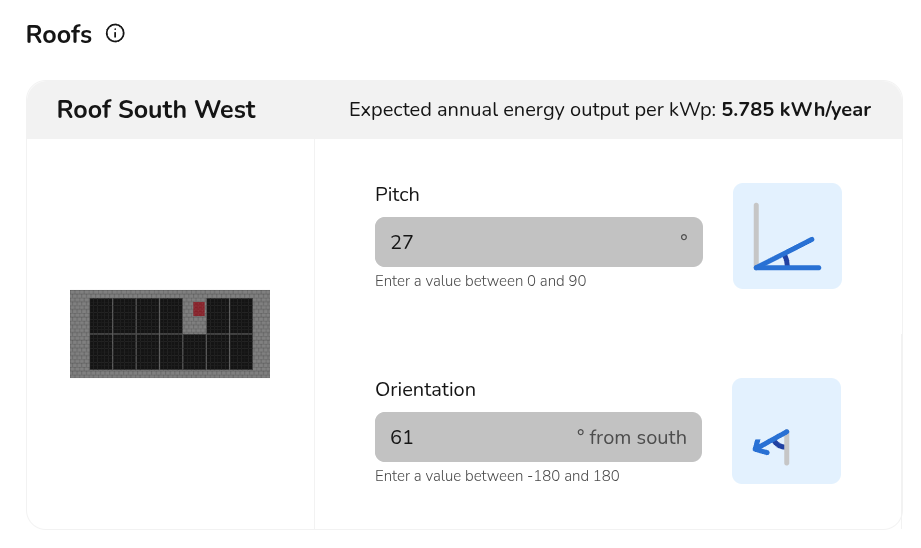Click the '° from south' suffix text
Viewport: 921px width, 548px height.
[x=631, y=437]
